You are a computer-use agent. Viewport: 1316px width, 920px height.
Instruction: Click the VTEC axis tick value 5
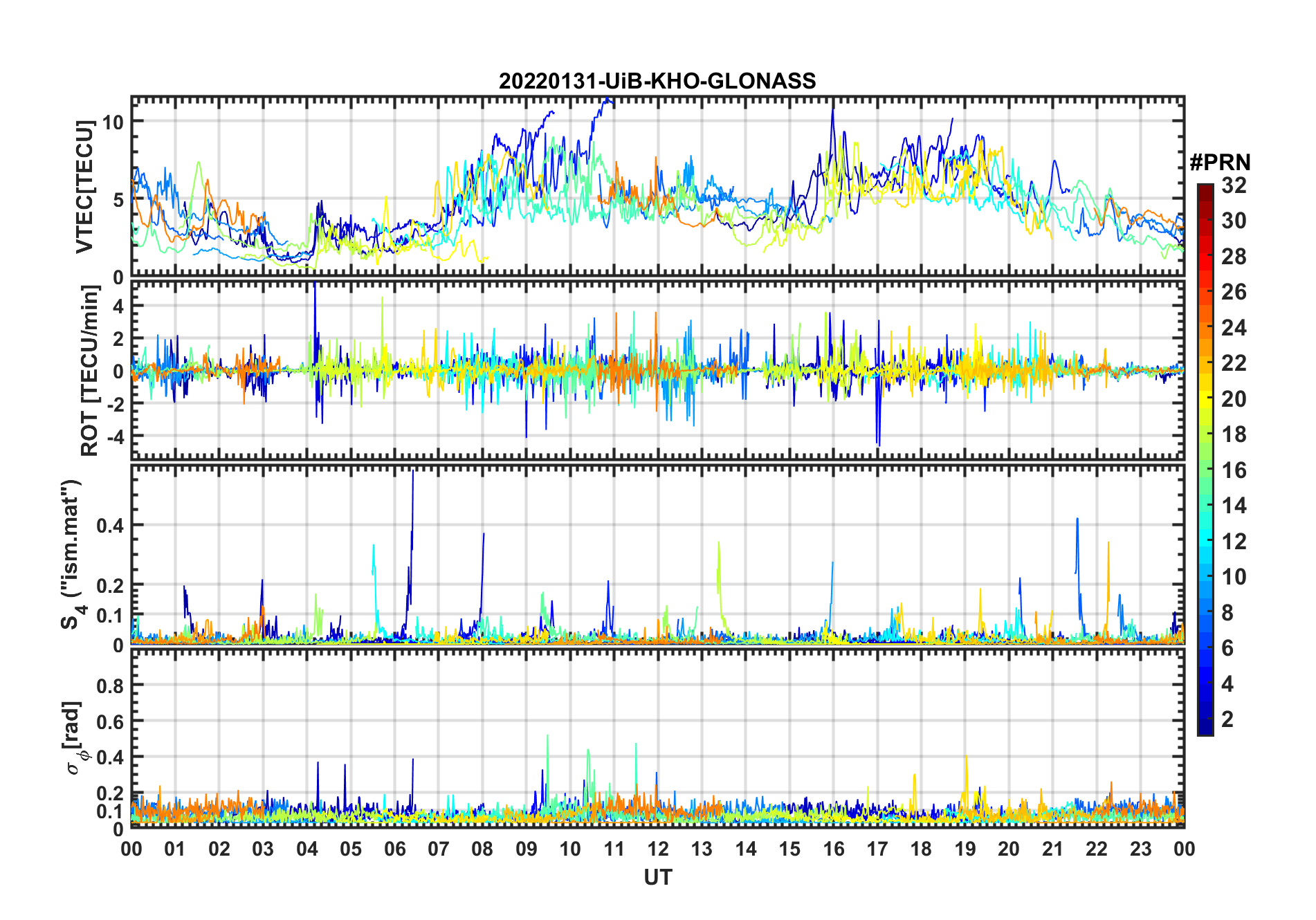pyautogui.click(x=118, y=200)
